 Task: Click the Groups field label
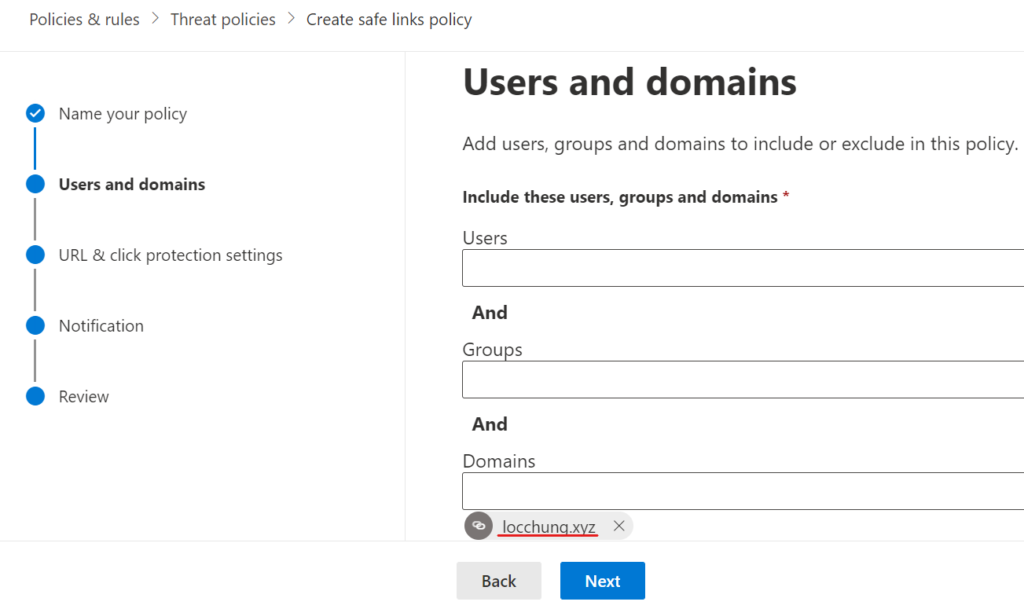click(492, 350)
